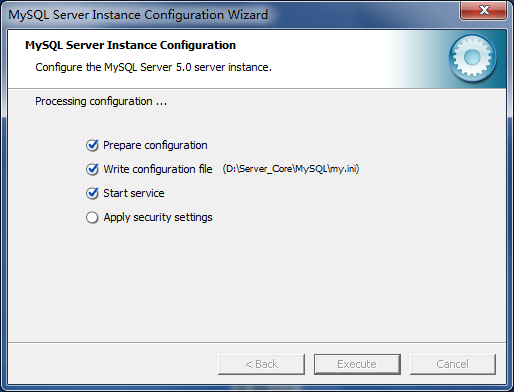Click the Apply security settings empty indicator
Viewport: 514px width, 392px height.
[x=92, y=217]
